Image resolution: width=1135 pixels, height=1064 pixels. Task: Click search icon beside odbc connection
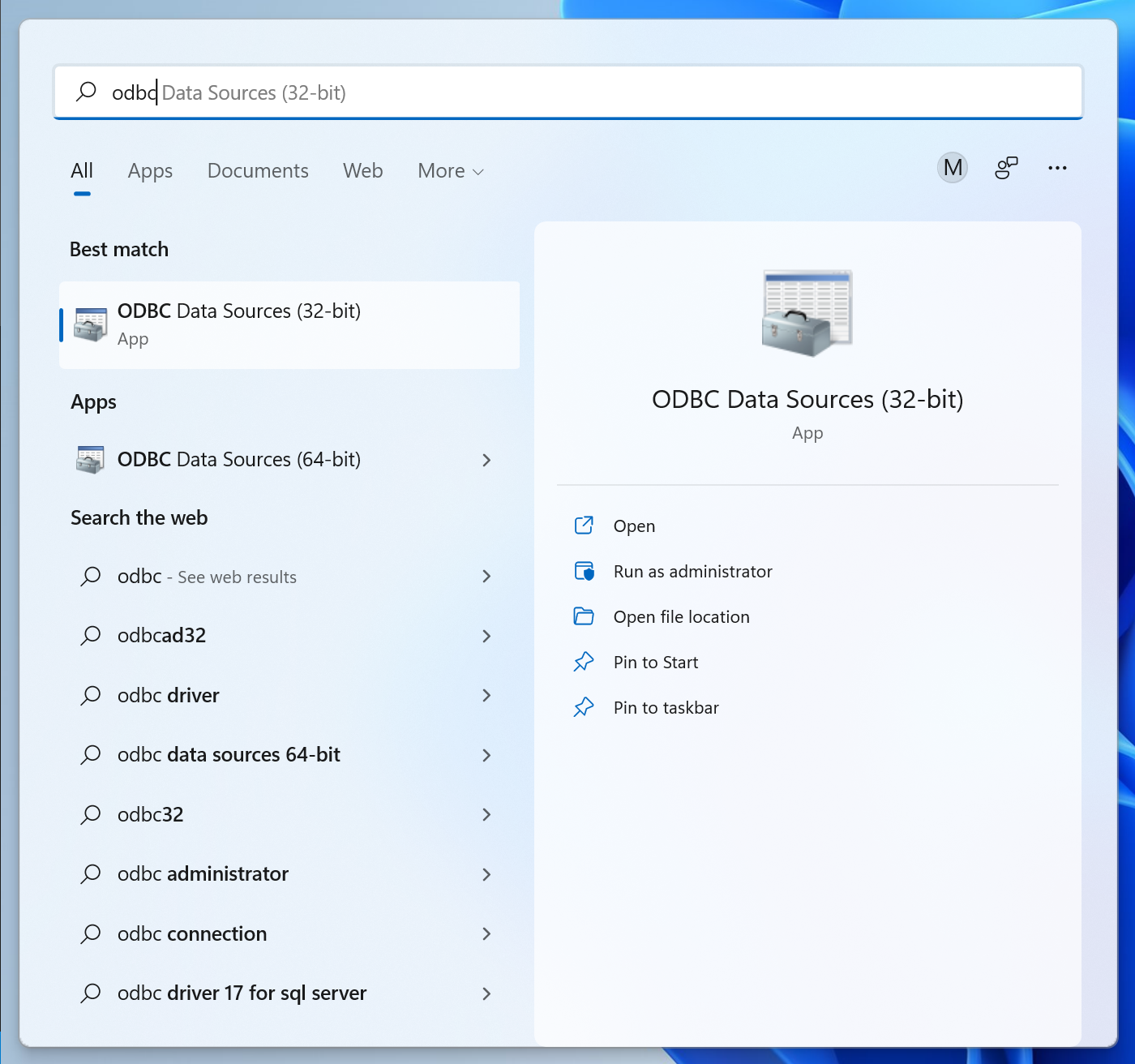[91, 934]
